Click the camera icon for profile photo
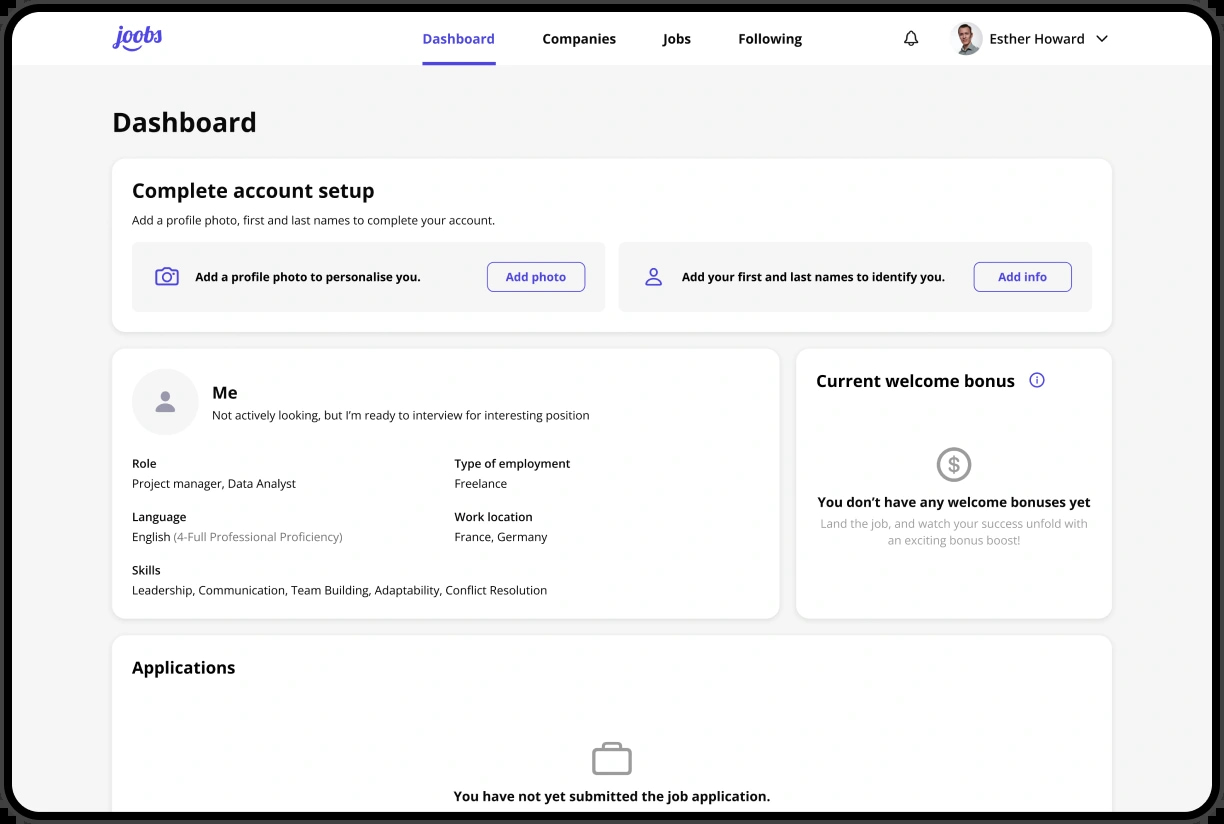The image size is (1224, 824). (x=167, y=277)
